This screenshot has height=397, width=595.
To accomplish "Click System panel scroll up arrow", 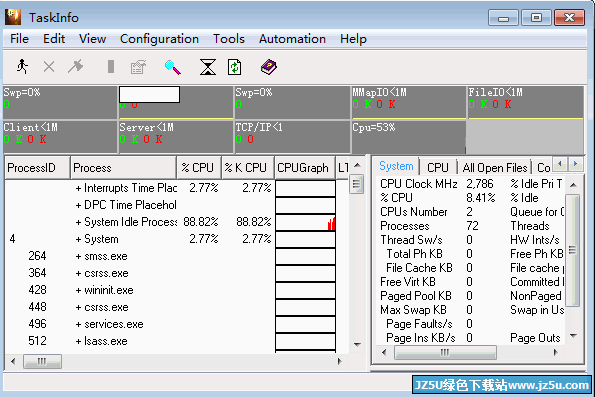I will [573, 185].
